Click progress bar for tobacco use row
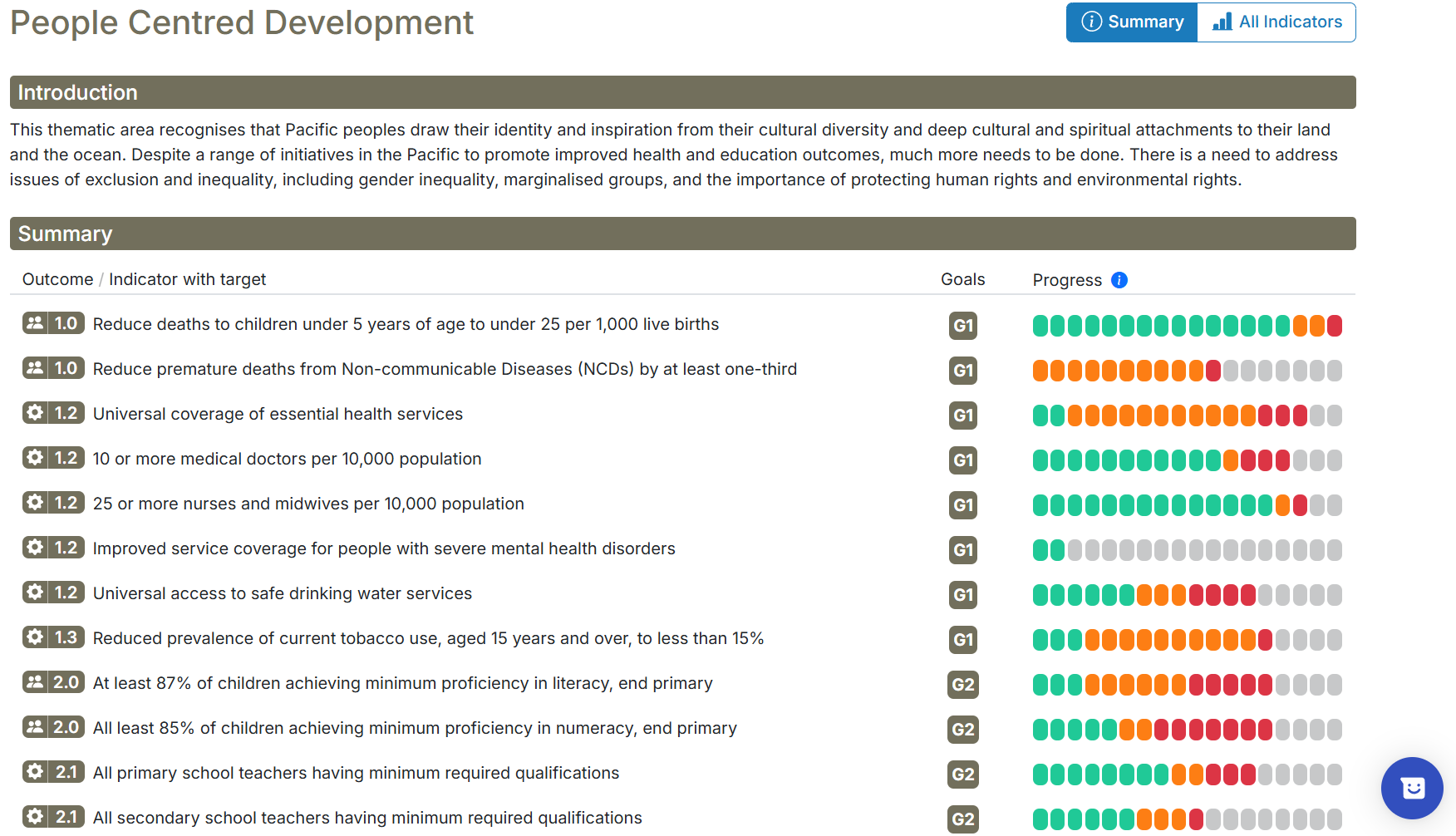Screen dimensions: 1456x836 point(1187,640)
